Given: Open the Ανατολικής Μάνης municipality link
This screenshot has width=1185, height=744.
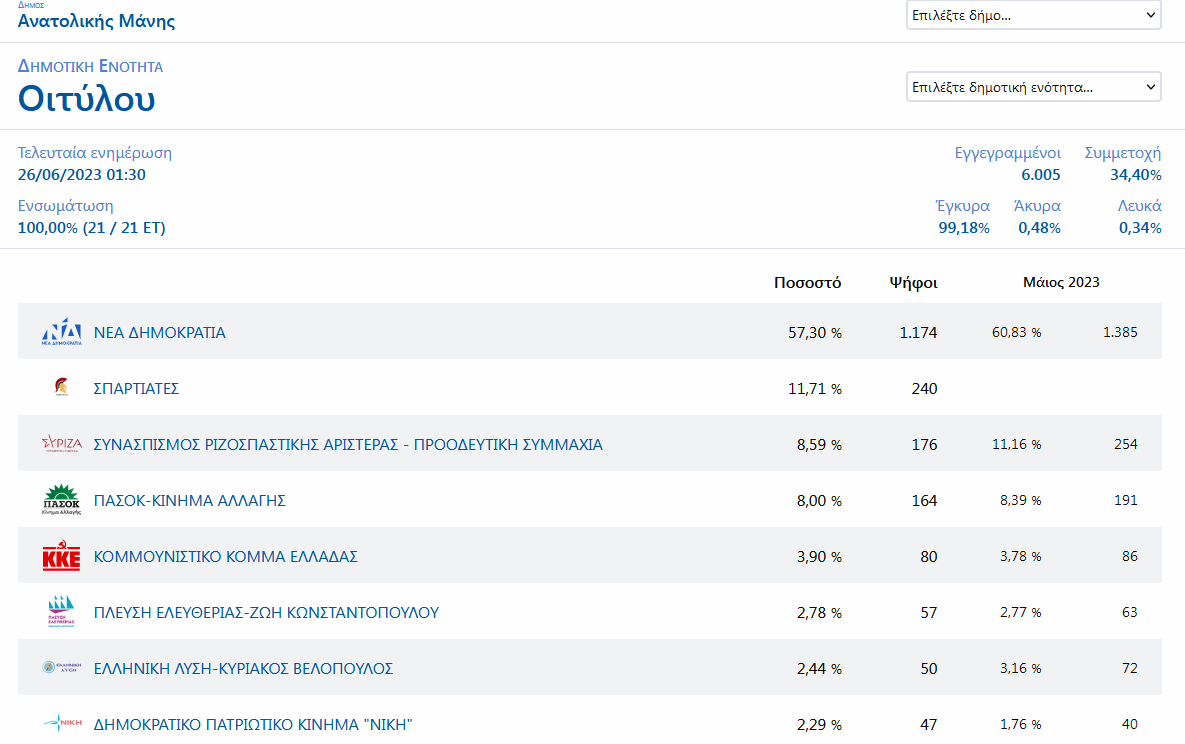Looking at the screenshot, I should (96, 21).
